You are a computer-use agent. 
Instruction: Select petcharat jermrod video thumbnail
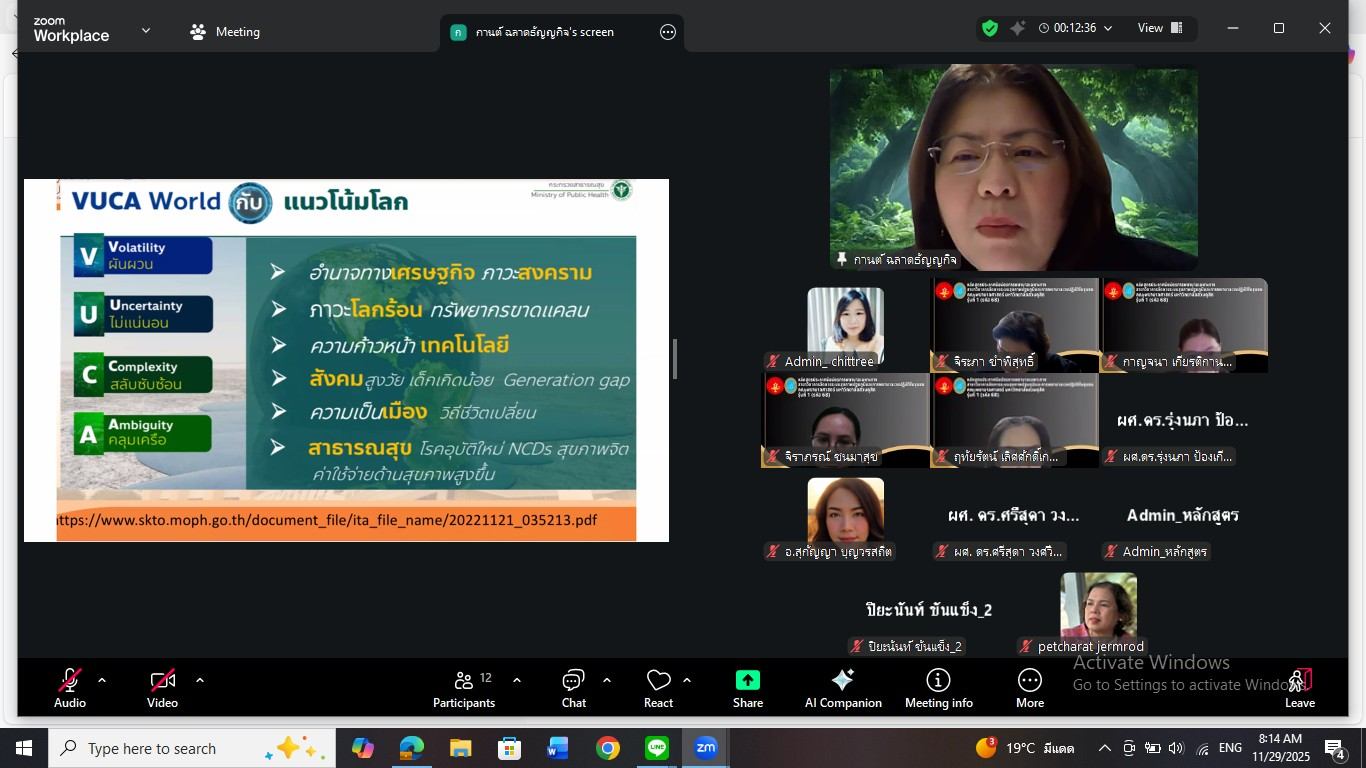point(1098,606)
